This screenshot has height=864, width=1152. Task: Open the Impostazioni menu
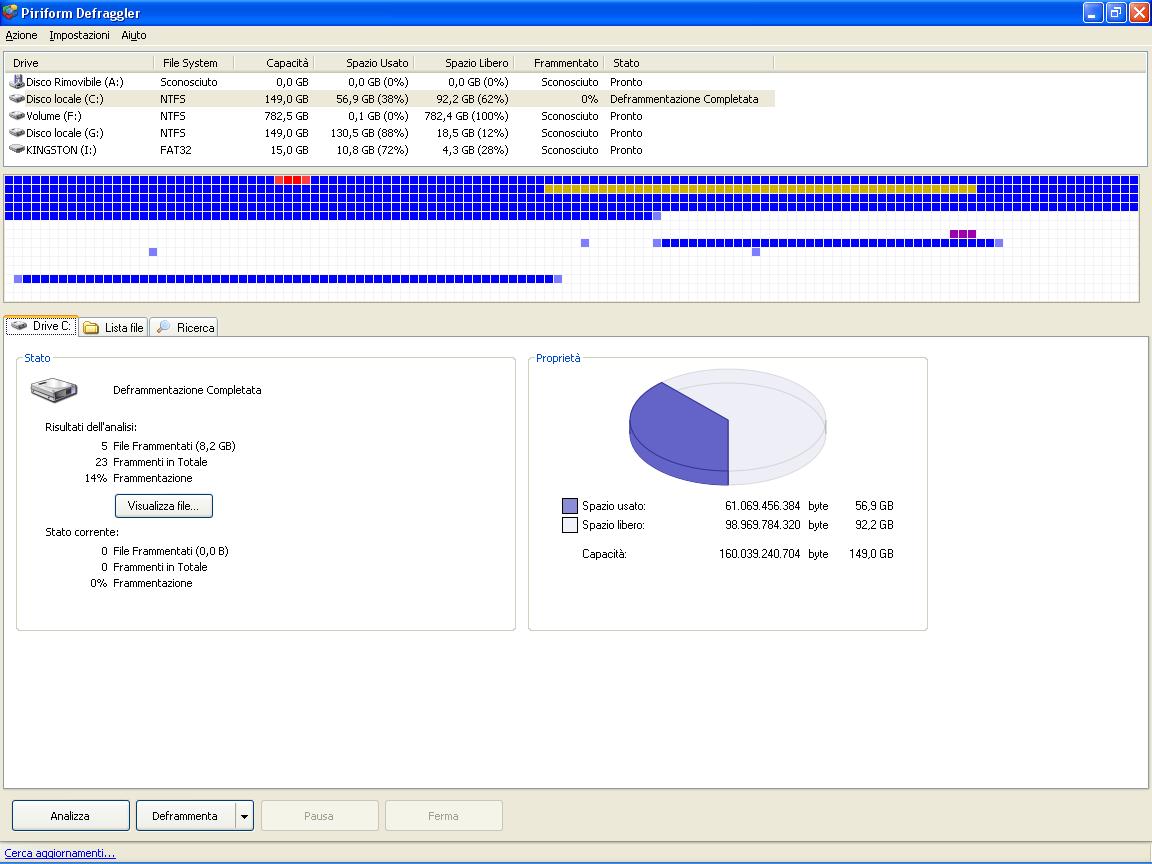79,35
